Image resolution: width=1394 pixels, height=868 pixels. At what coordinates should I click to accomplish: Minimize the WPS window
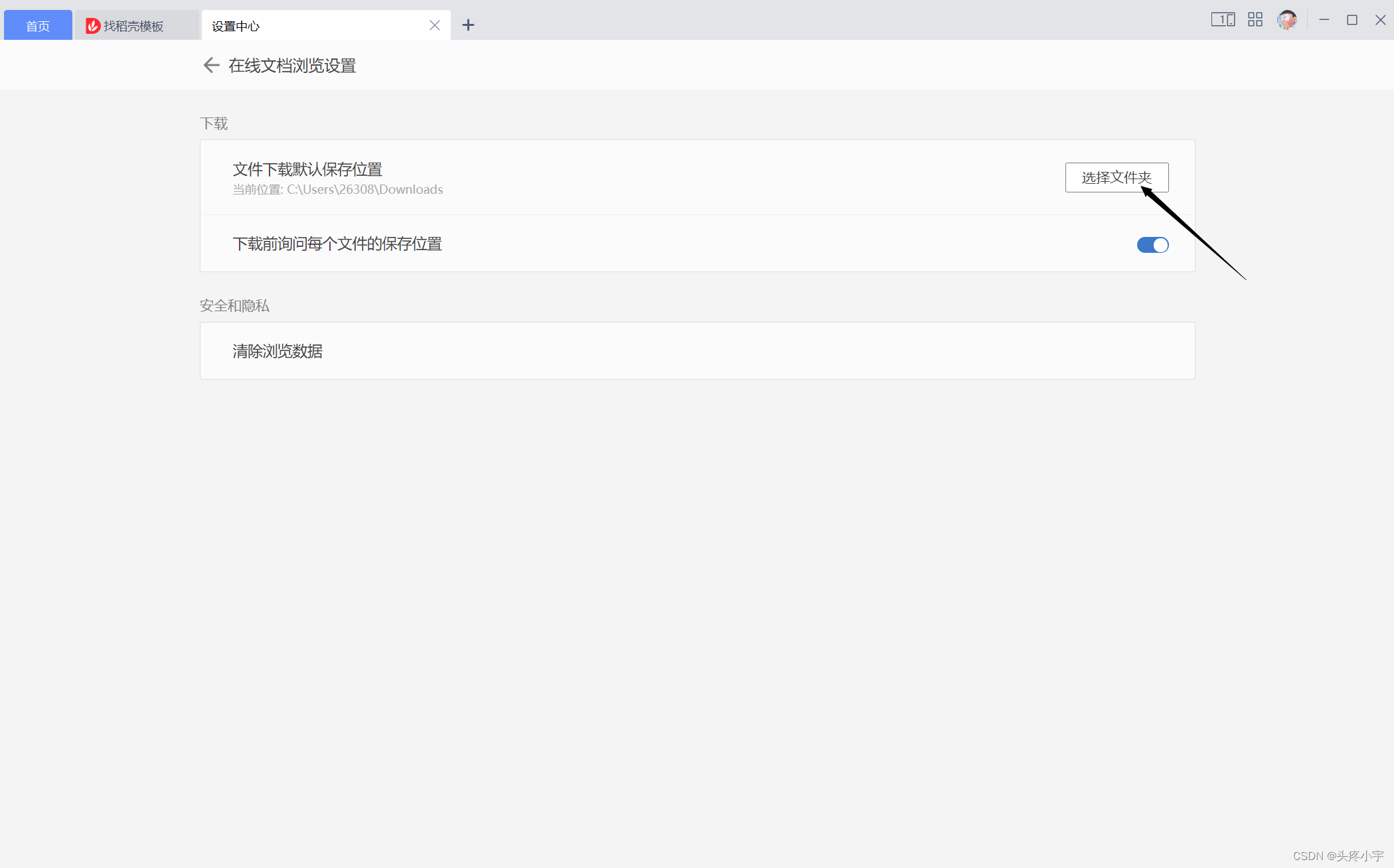tap(1324, 20)
